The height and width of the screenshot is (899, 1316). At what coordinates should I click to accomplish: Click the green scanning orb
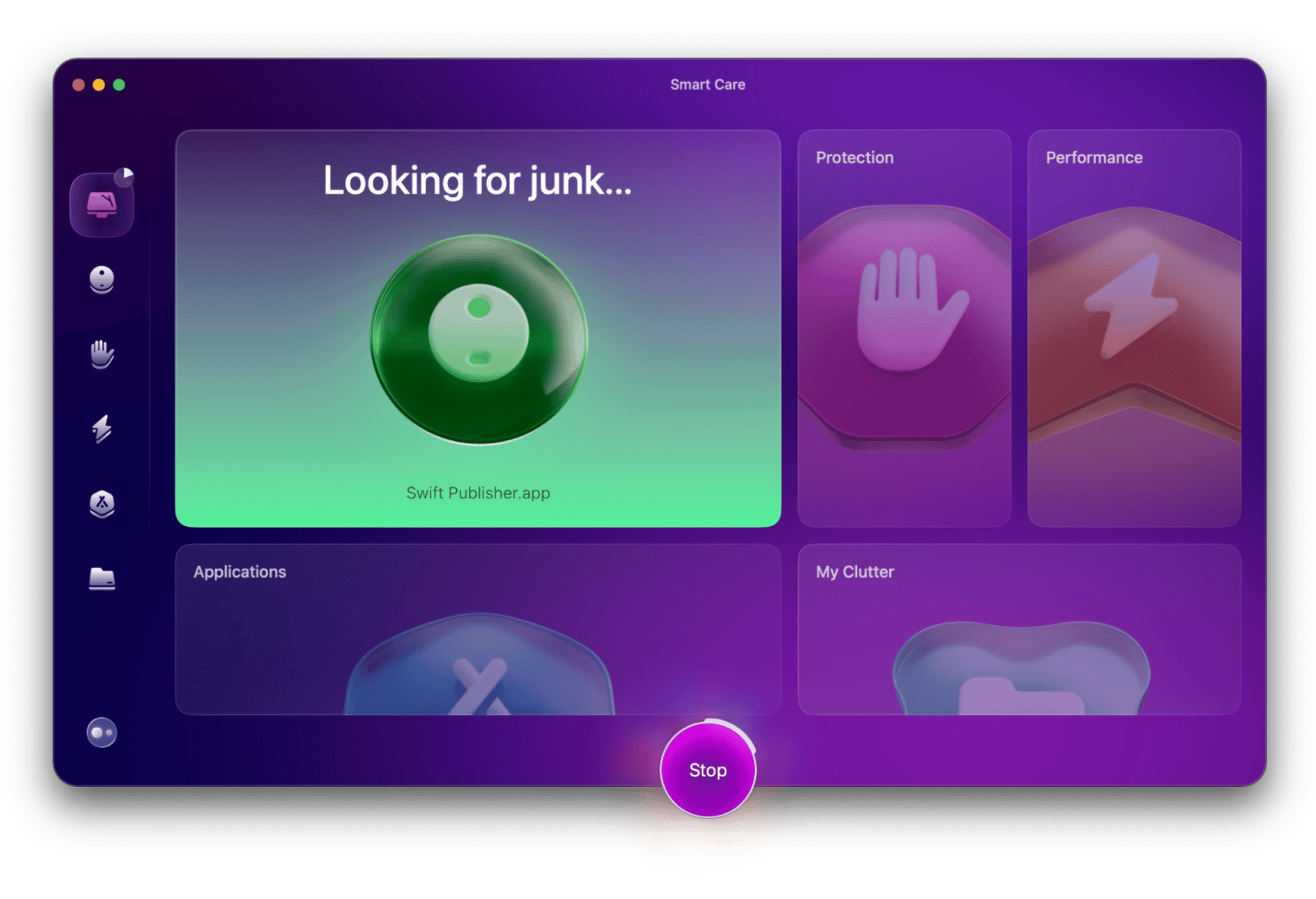click(479, 338)
